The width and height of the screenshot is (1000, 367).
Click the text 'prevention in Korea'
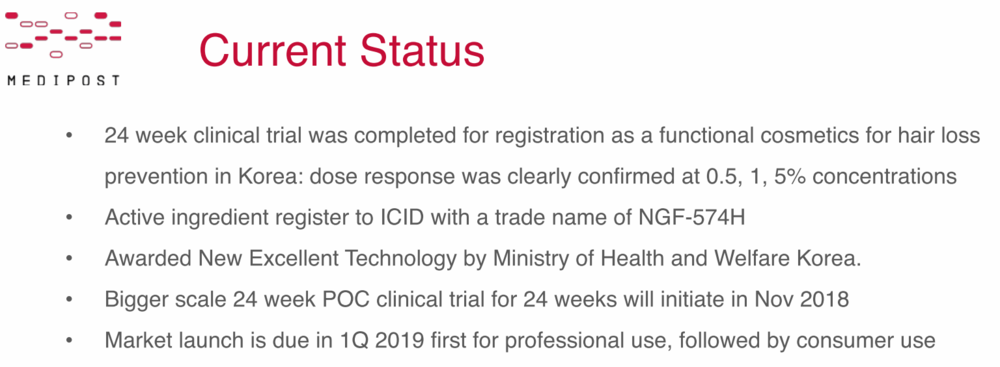tap(203, 176)
